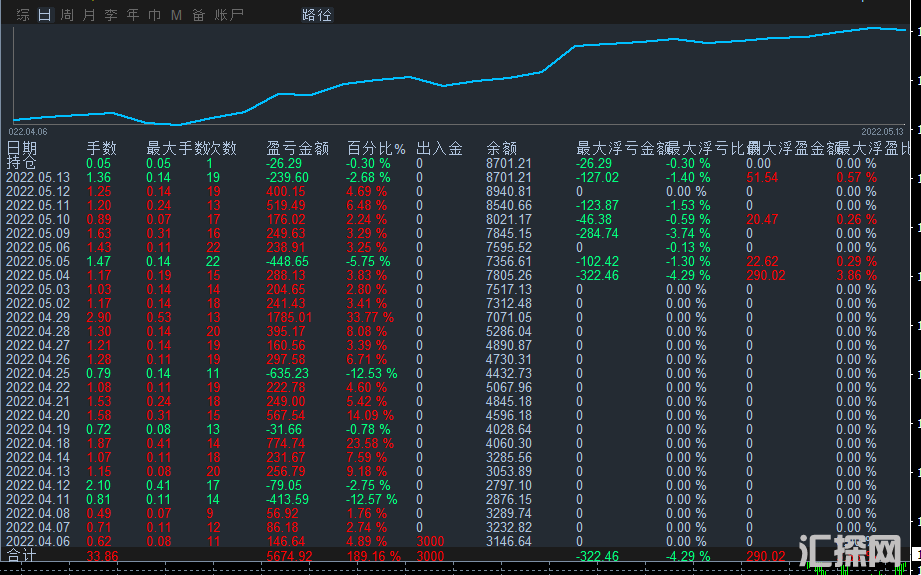921x575 pixels.
Task: Select the 持仓 open position row label
Action: [22, 163]
